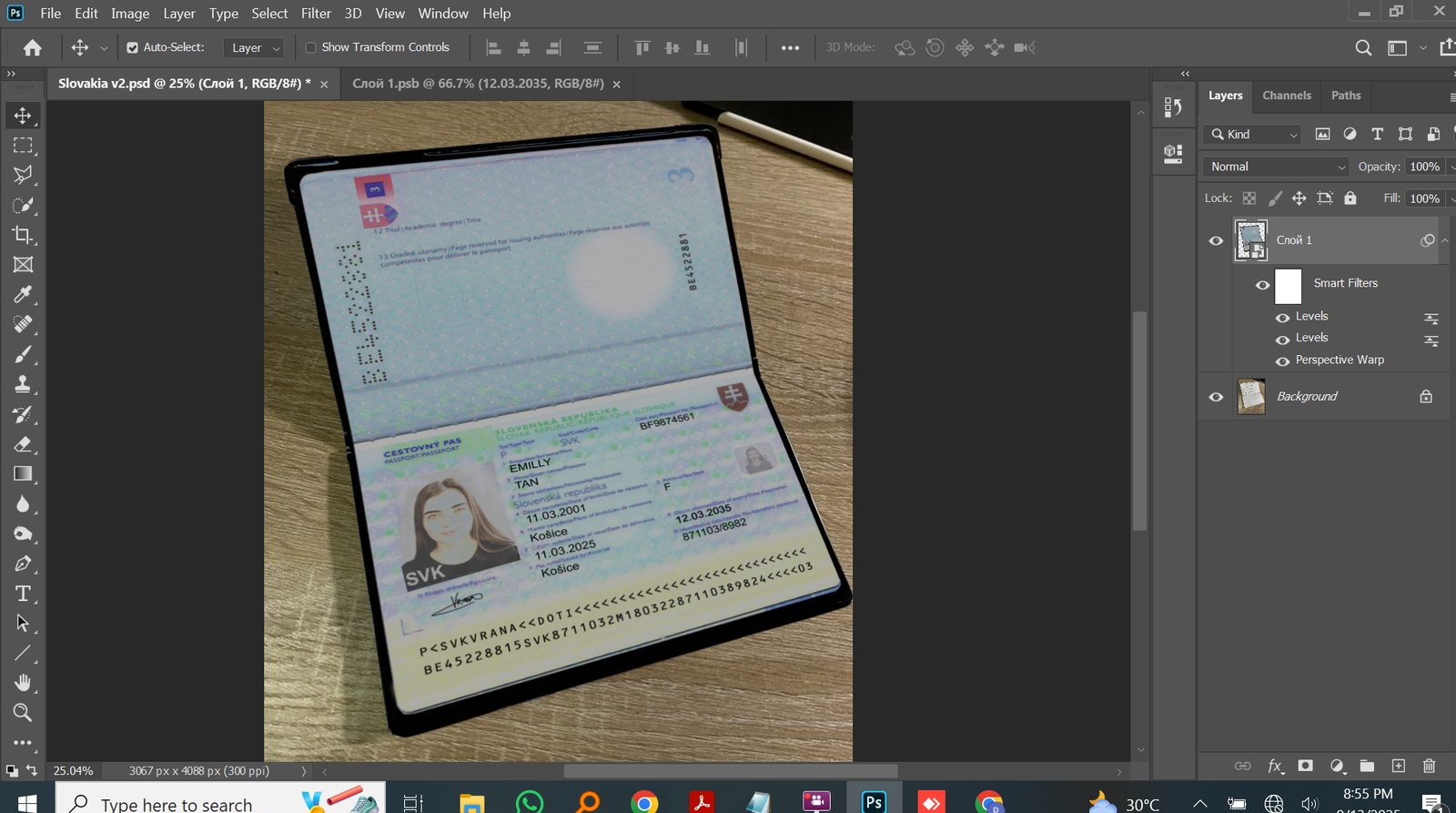Open the Auto-Select Layer dropdown
This screenshot has width=1456, height=813.
pos(255,47)
